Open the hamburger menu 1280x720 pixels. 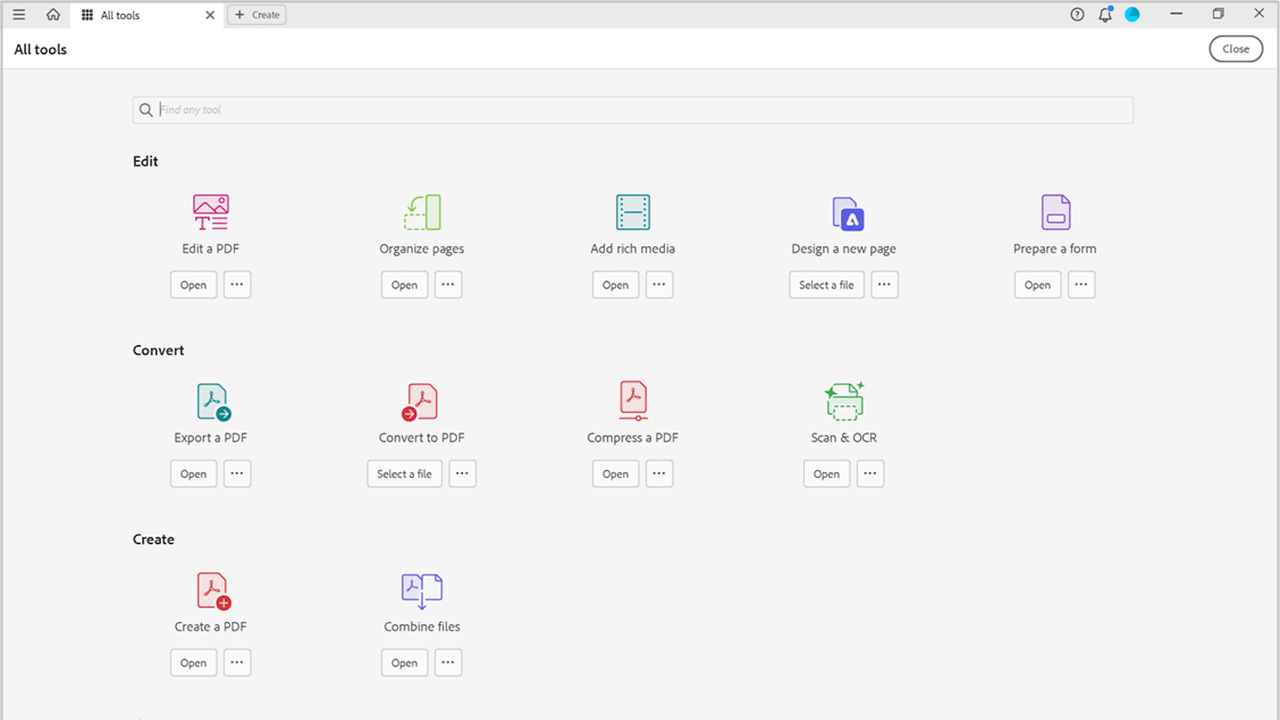(x=18, y=14)
